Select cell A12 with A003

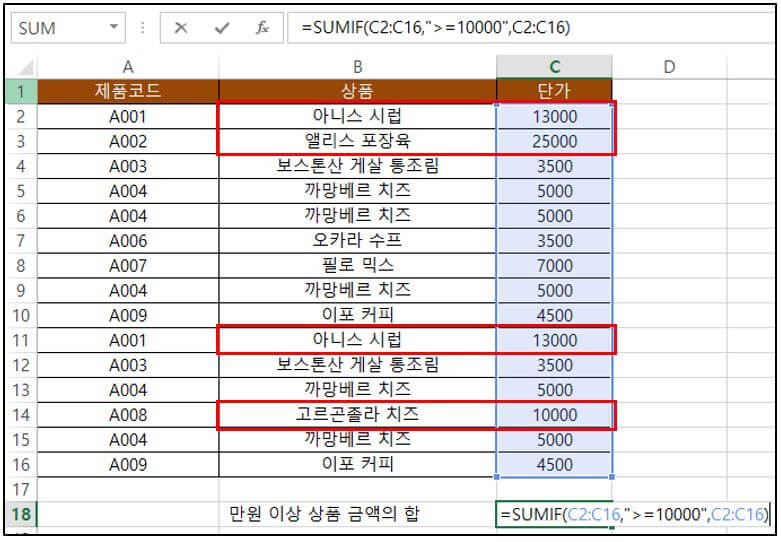point(128,365)
